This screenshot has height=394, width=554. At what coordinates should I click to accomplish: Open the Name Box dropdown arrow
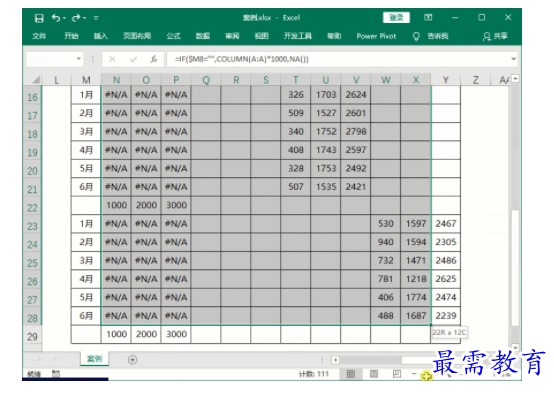[79, 59]
